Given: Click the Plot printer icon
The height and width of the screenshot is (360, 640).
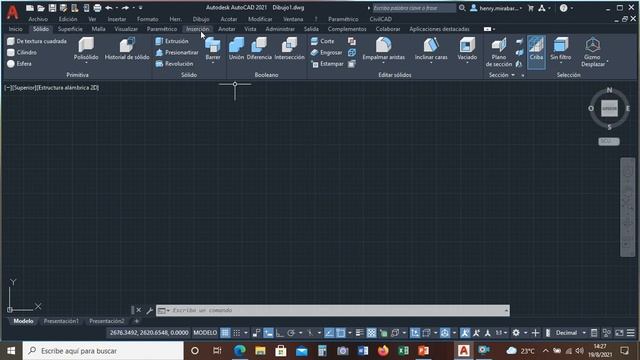Looking at the screenshot, I should point(97,8).
